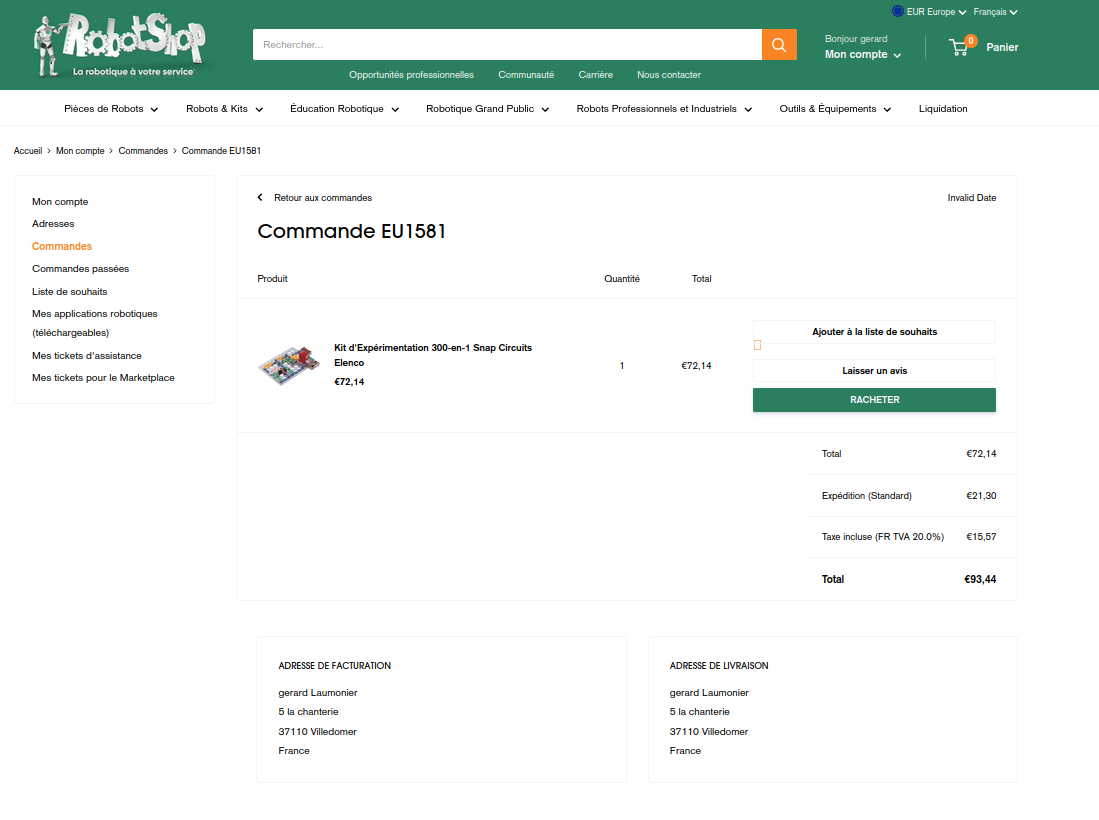
Task: Click the orange search magnifier button
Action: pos(779,45)
